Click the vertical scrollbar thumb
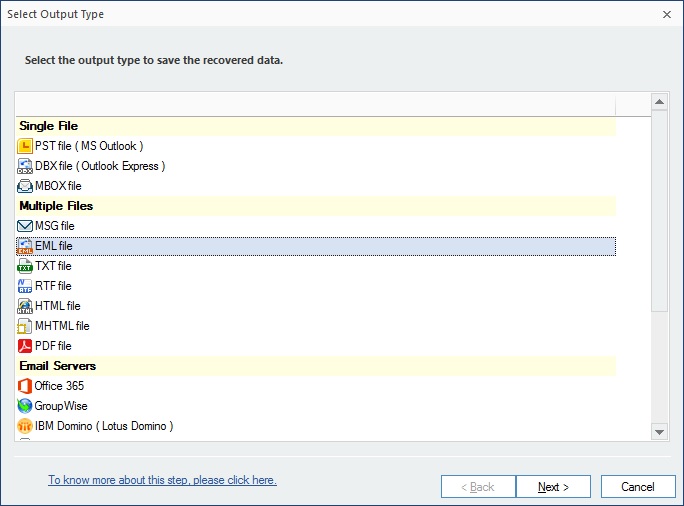Image resolution: width=684 pixels, height=506 pixels. (x=659, y=211)
